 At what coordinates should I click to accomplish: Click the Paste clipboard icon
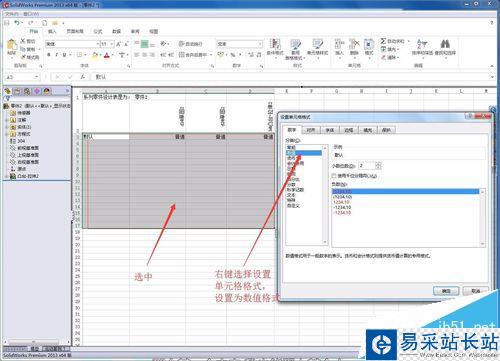pyautogui.click(x=12, y=45)
